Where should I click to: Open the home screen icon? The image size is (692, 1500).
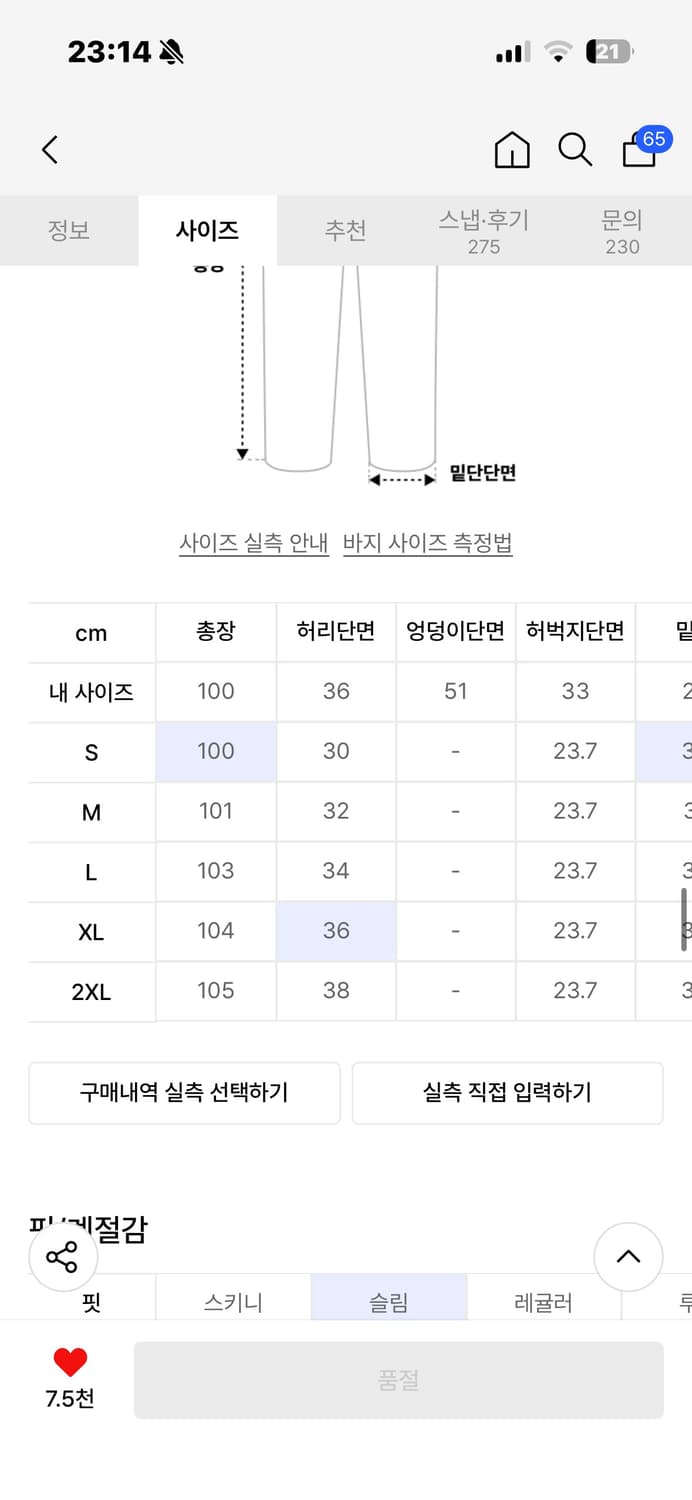pos(511,149)
